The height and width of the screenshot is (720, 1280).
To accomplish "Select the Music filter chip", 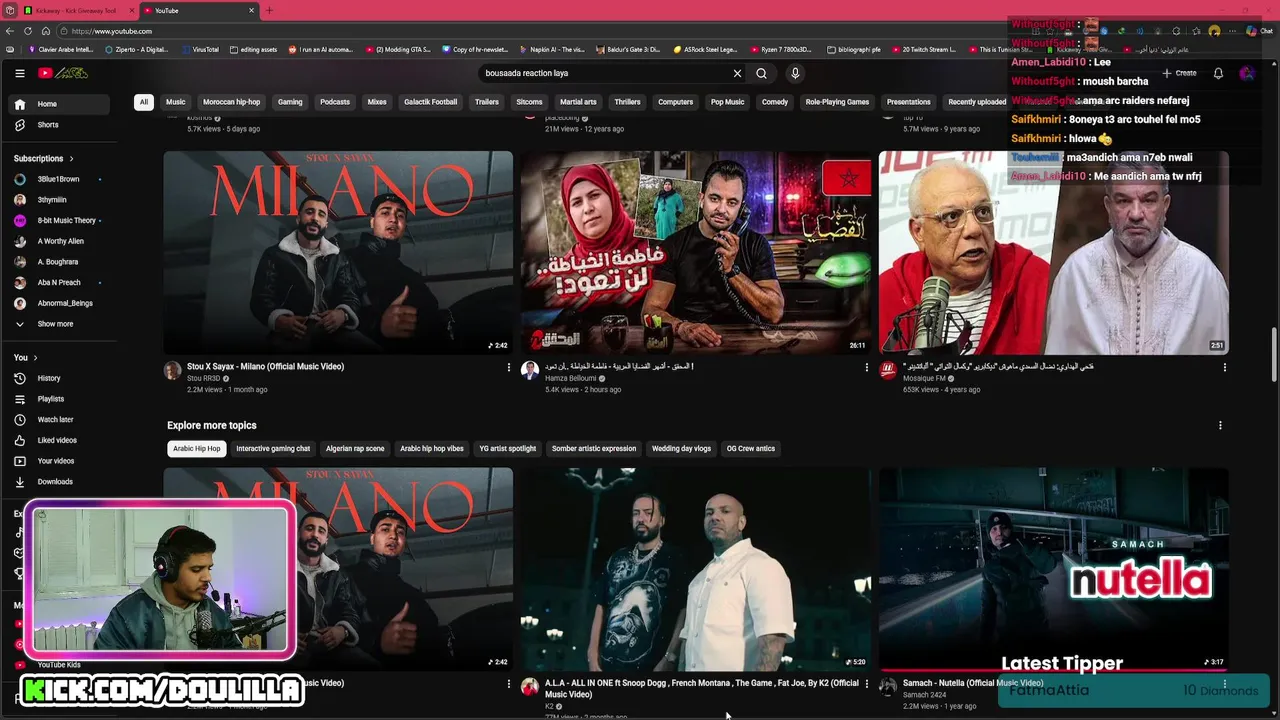I will [175, 102].
